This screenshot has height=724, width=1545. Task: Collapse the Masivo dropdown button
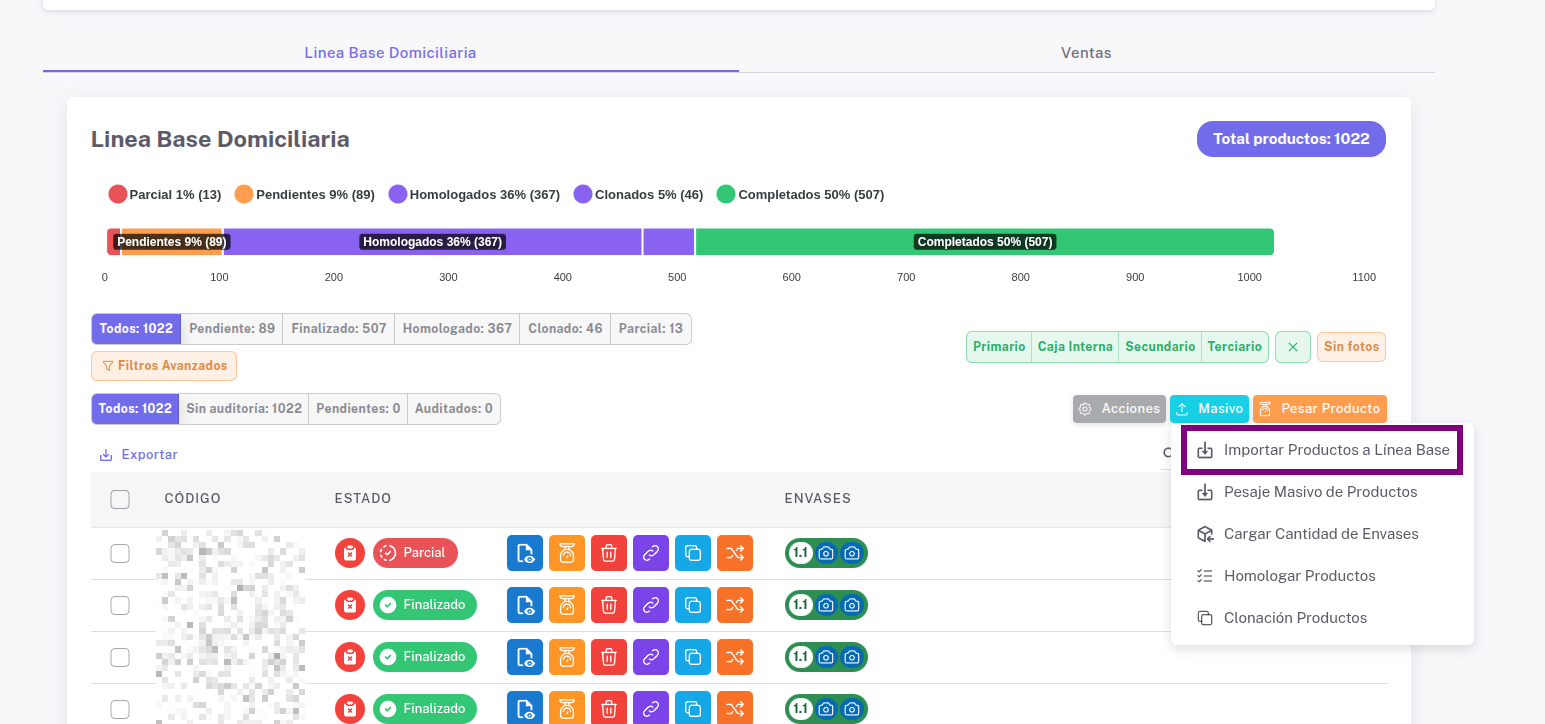[1209, 409]
